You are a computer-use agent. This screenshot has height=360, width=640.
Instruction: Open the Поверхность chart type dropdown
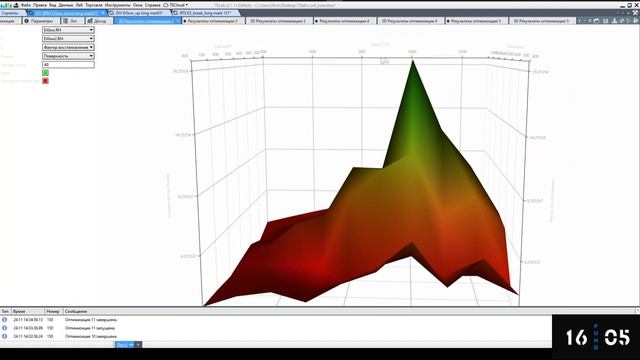68,56
